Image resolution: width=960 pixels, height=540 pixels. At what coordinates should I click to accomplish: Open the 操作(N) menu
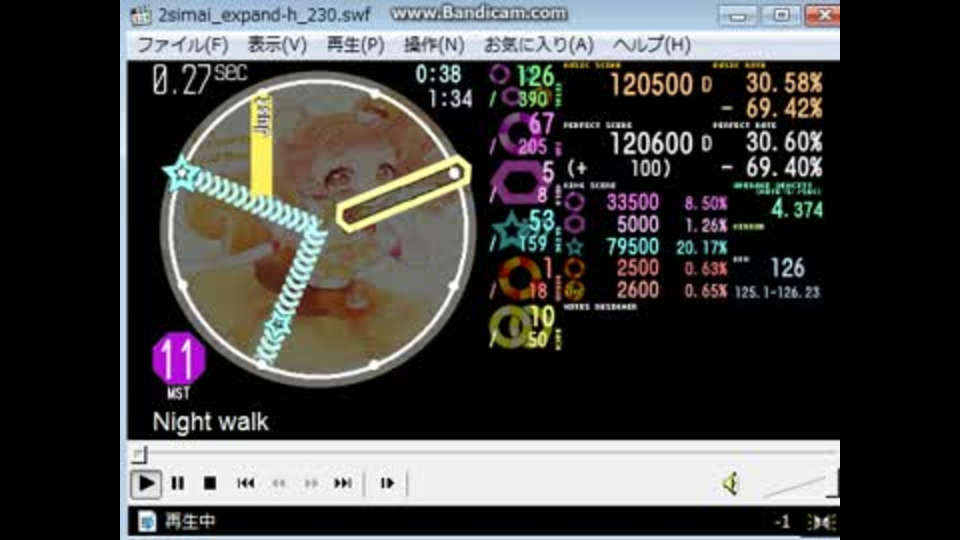(433, 45)
